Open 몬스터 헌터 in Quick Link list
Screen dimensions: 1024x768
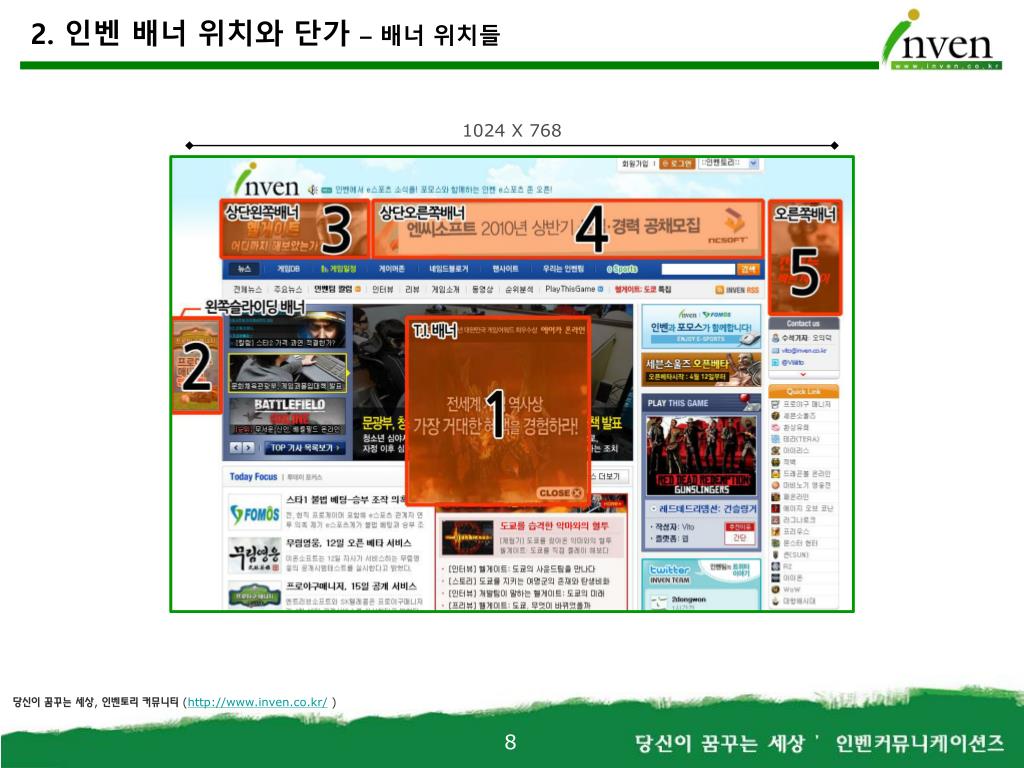click(800, 543)
